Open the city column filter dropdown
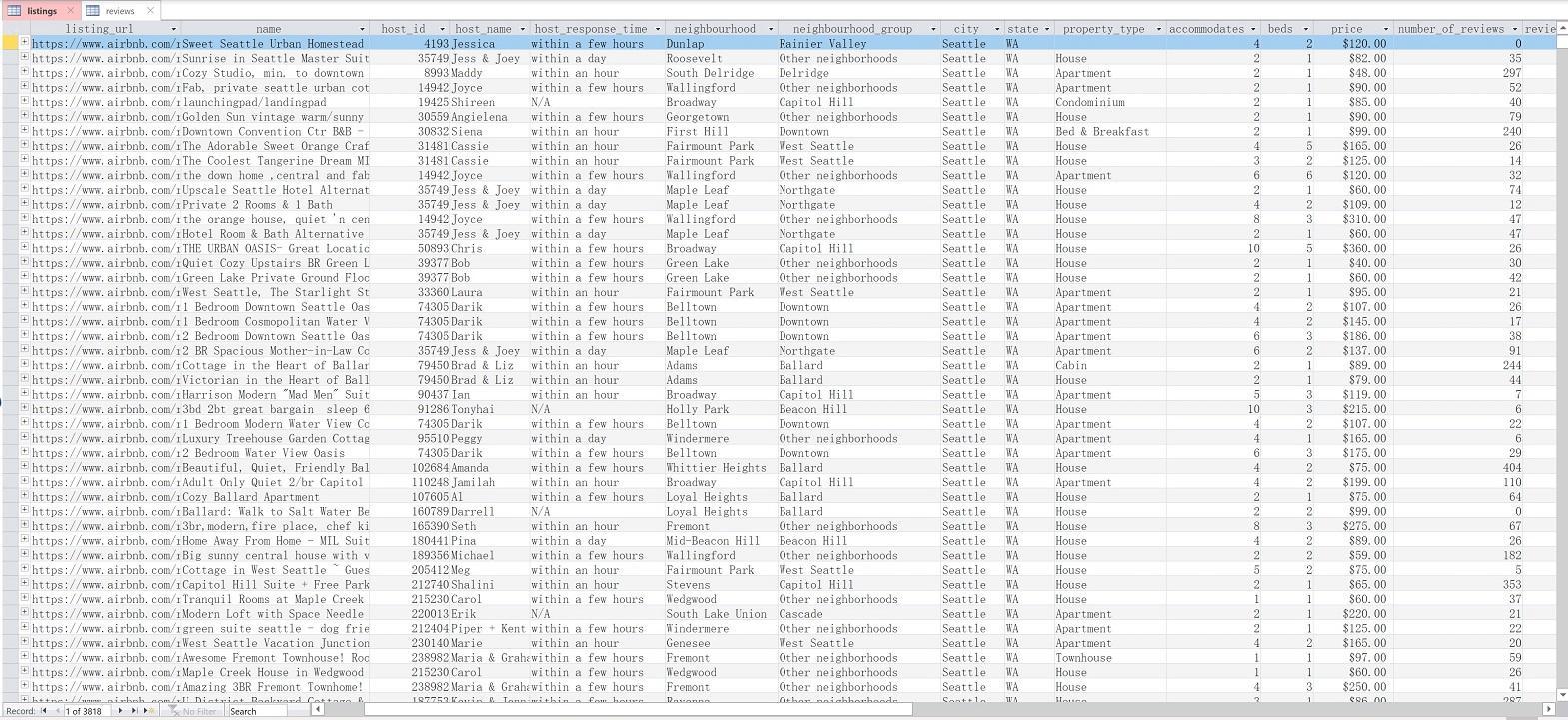Image resolution: width=1568 pixels, height=720 pixels. pyautogui.click(x=997, y=29)
